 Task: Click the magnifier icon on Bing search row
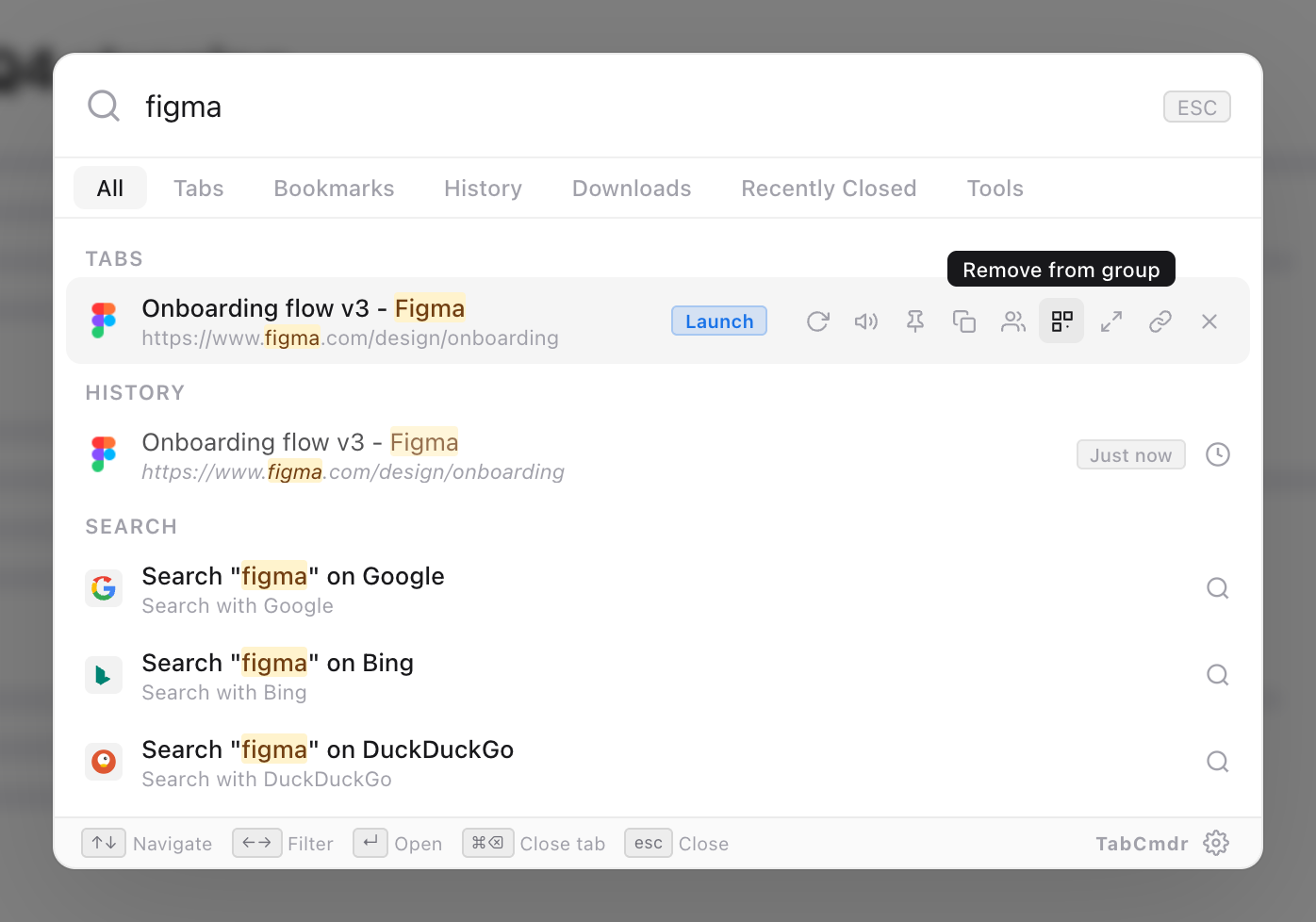[1218, 675]
